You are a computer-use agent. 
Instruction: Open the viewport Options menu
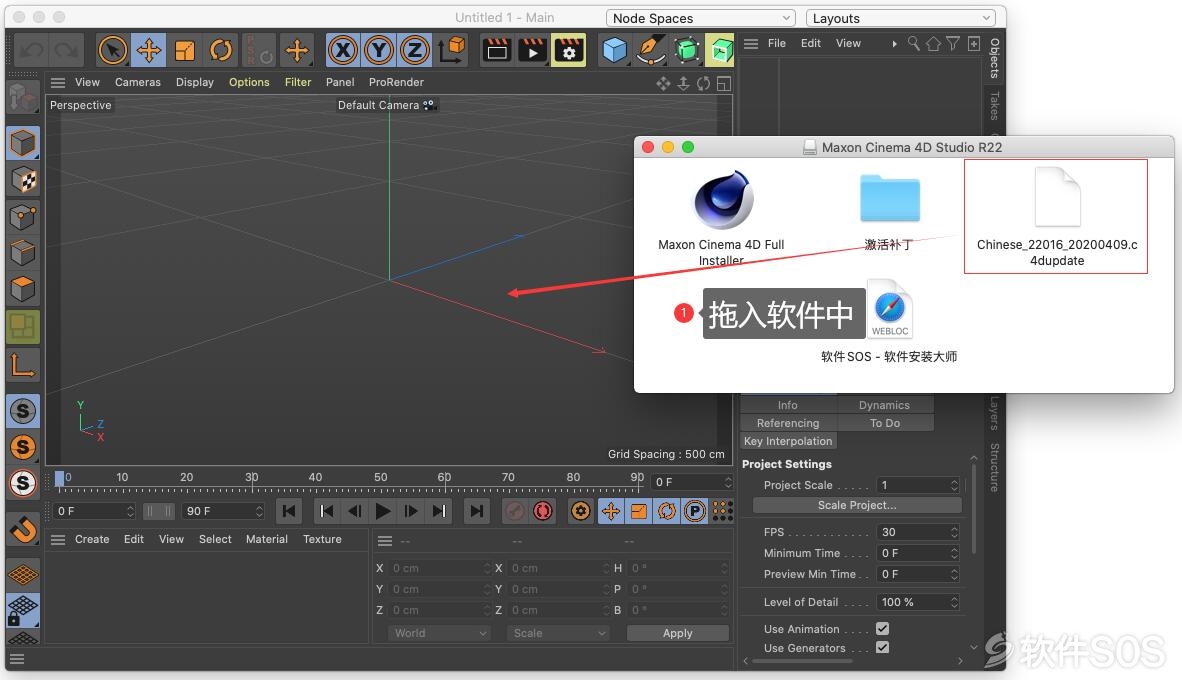[x=249, y=82]
